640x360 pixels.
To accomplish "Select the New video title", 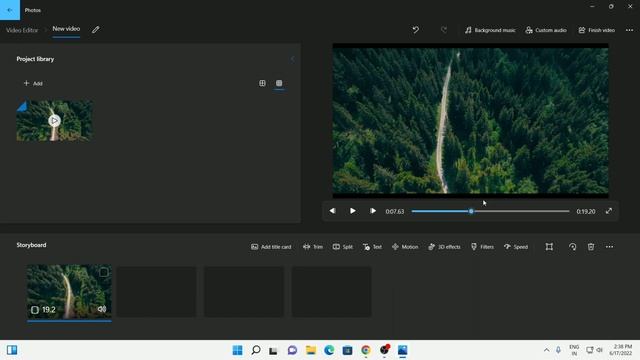I will 66,29.
